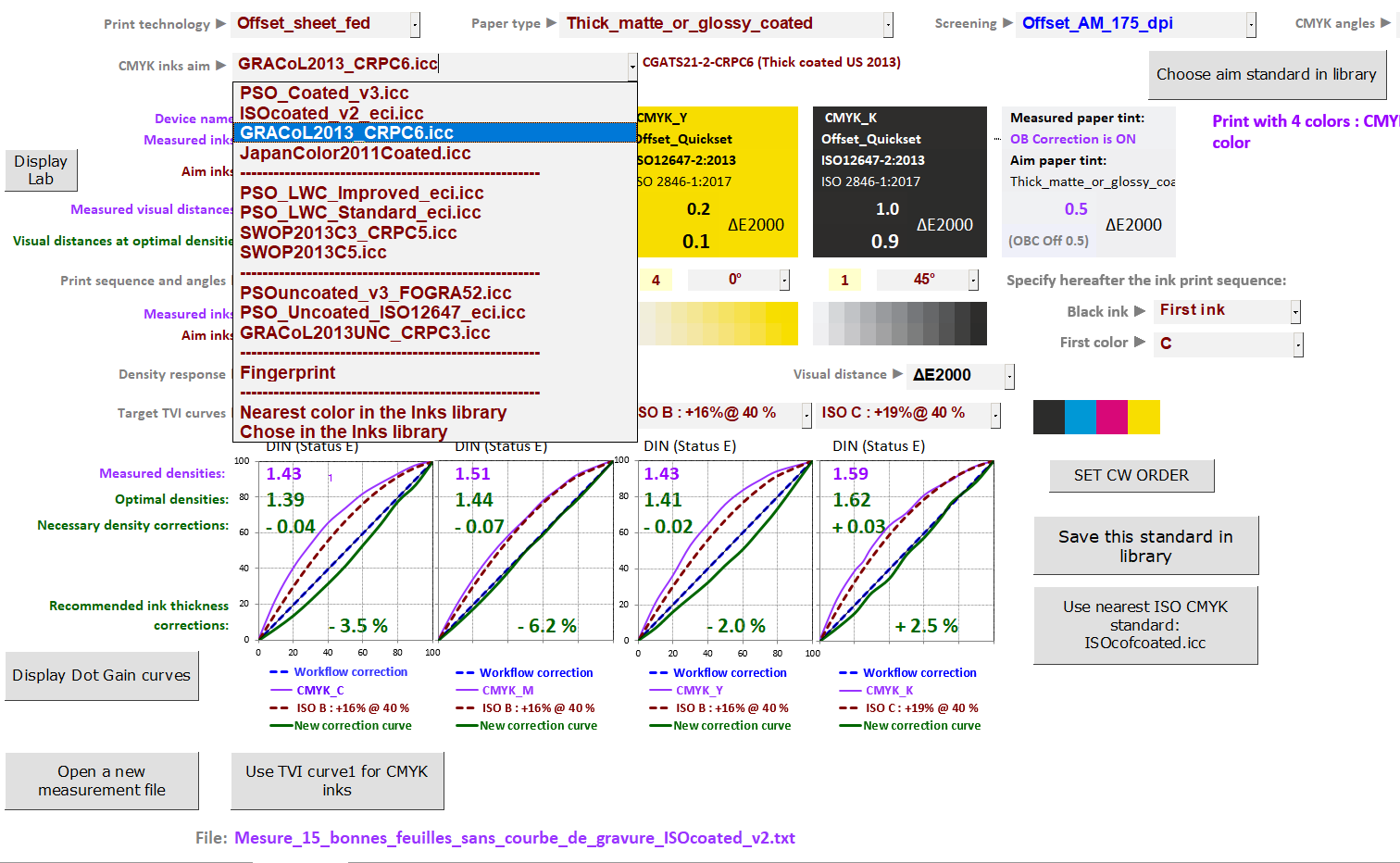
Task: Open the Screening dropdown arrow
Action: coord(1251,25)
